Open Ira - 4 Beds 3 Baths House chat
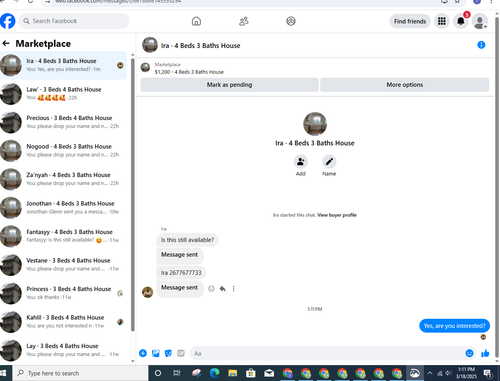The height and width of the screenshot is (381, 500). pos(63,65)
